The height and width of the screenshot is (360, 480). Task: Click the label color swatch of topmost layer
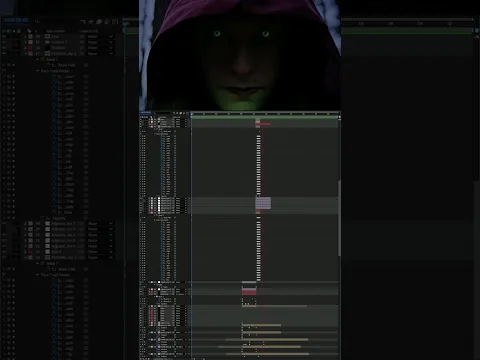30,36
